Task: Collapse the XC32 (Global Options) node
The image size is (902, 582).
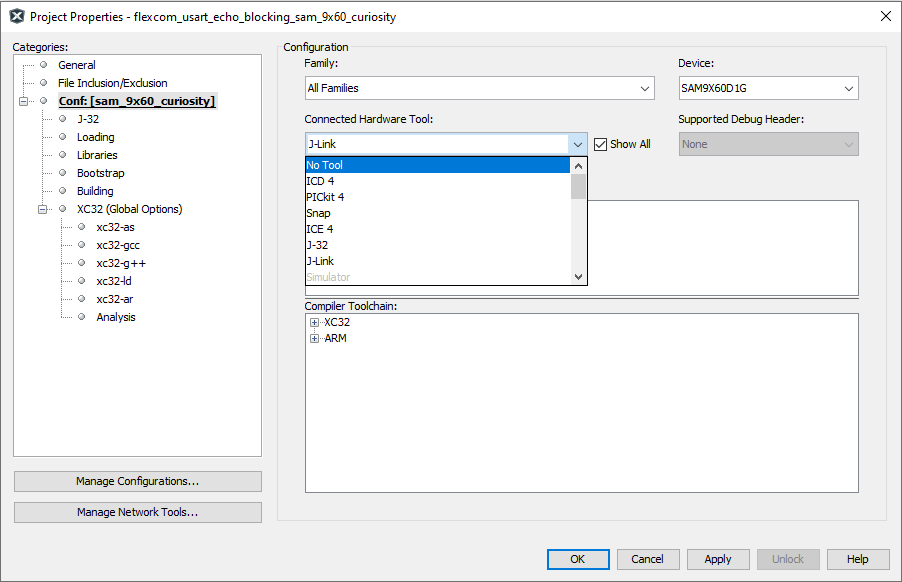Action: click(x=43, y=209)
